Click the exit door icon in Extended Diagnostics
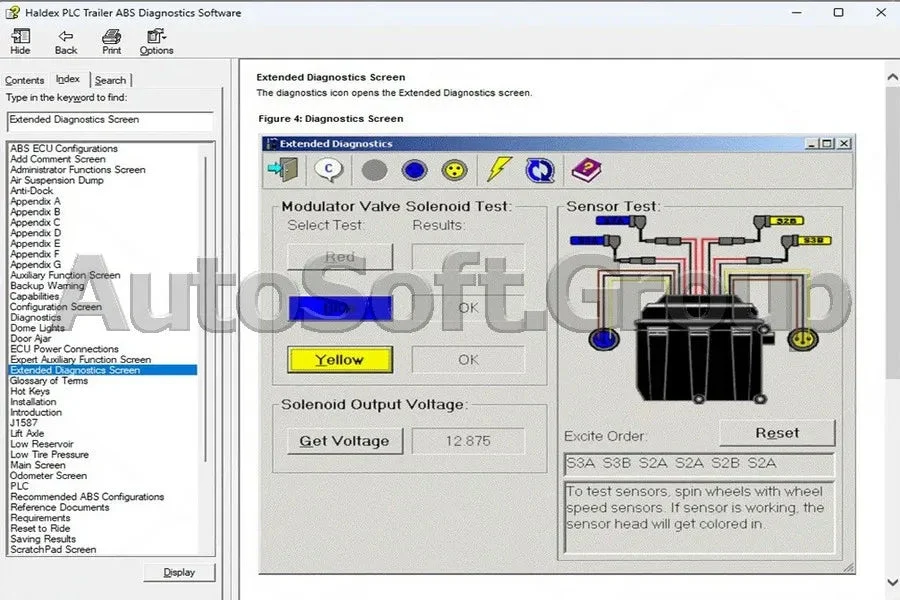The width and height of the screenshot is (900, 600). (283, 170)
